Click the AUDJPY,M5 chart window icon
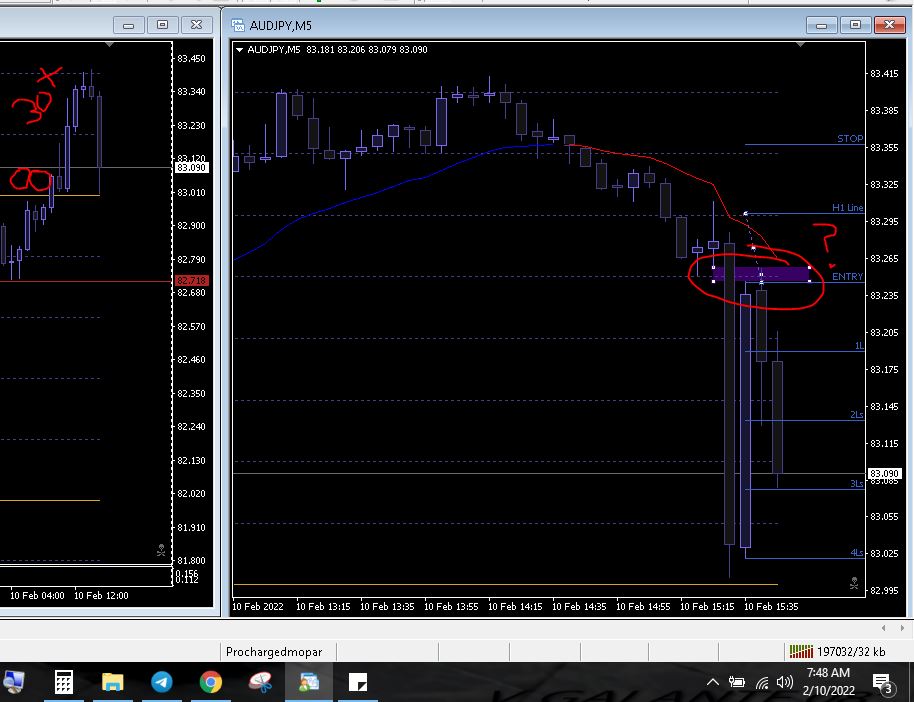 [x=238, y=25]
